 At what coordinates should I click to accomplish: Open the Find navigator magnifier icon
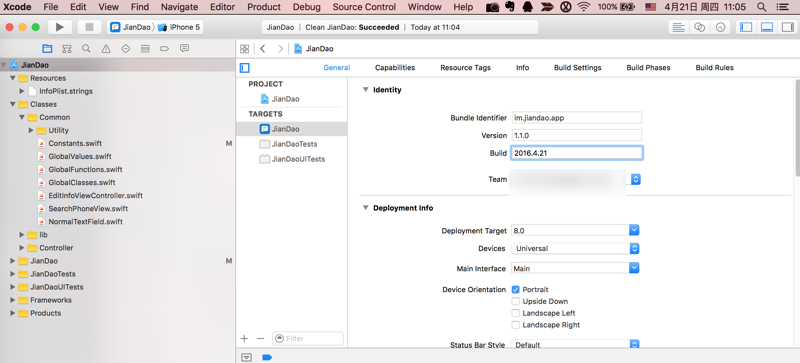[x=86, y=49]
